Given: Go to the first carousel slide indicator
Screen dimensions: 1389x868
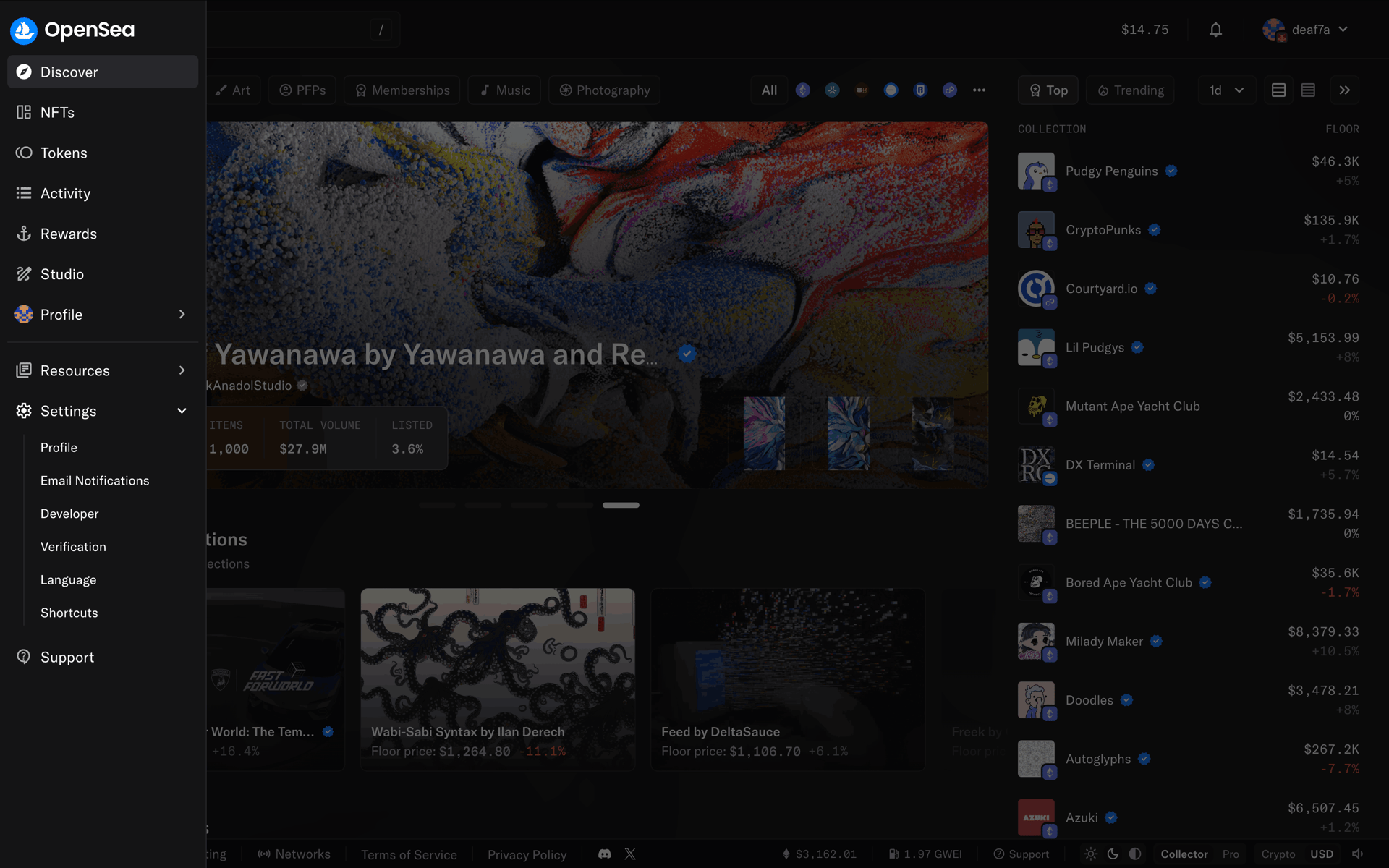Looking at the screenshot, I should (x=437, y=505).
